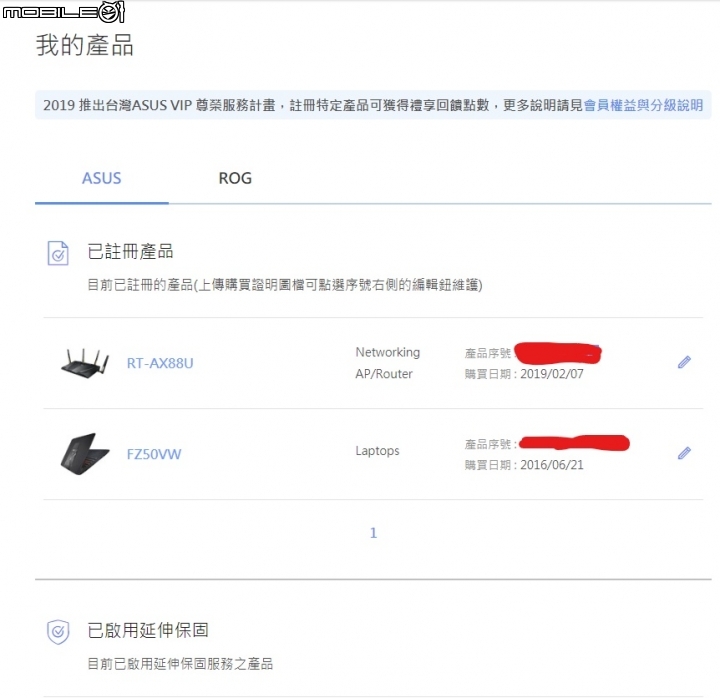Open the FZ50VW product link
This screenshot has height=698, width=720.
(x=154, y=454)
